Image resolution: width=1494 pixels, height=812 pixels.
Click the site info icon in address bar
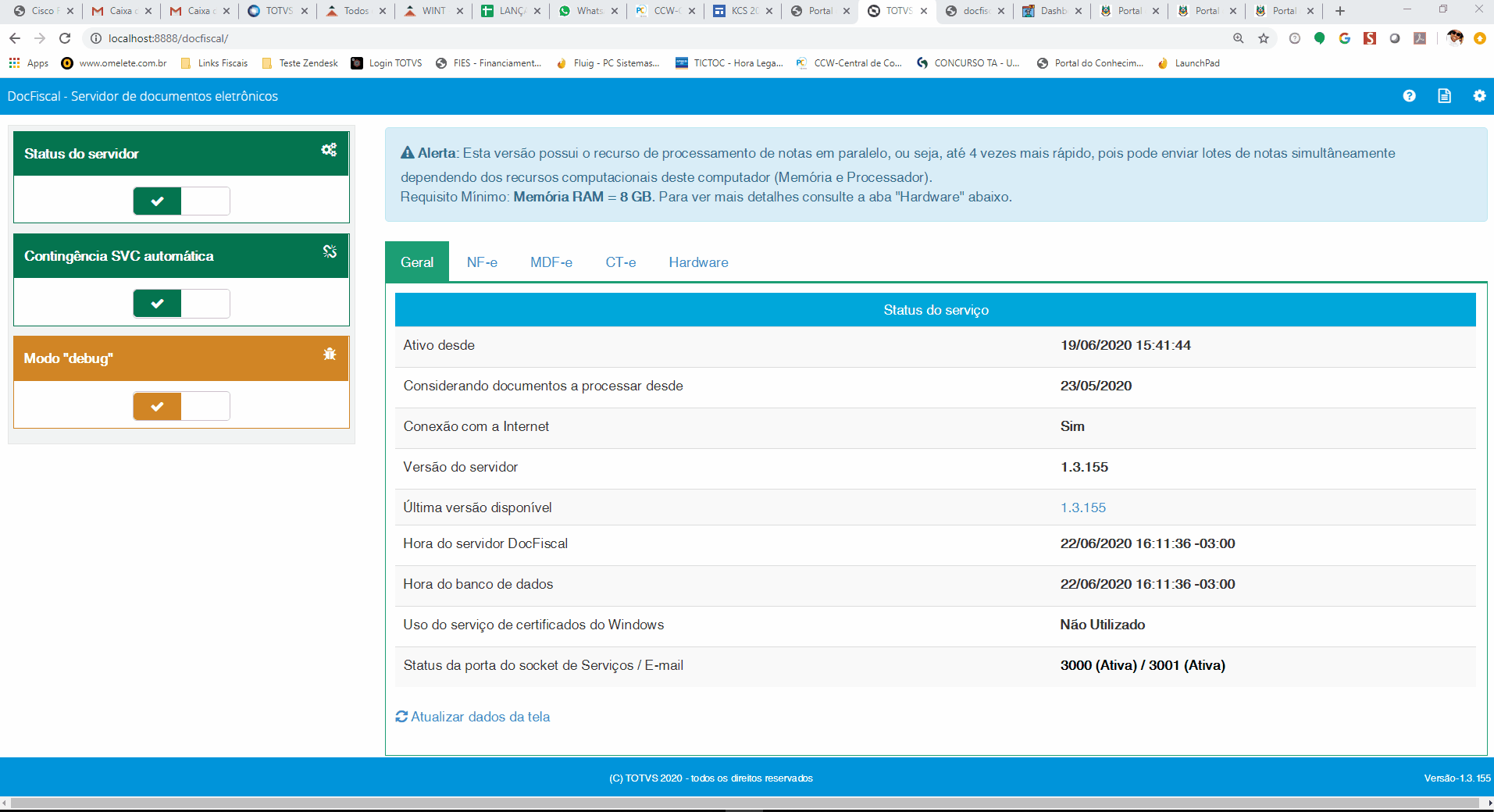(x=96, y=38)
